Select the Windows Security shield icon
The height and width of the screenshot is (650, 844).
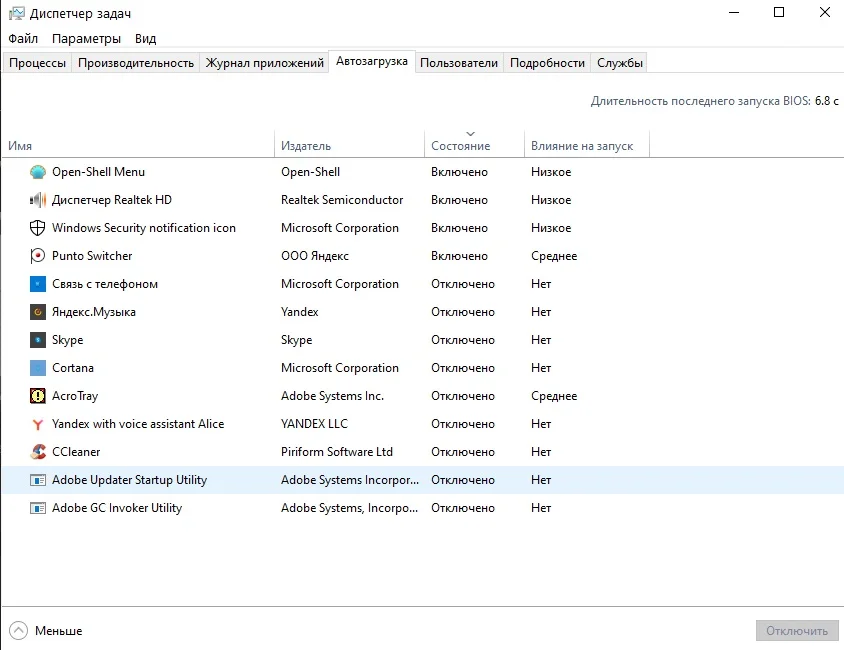(38, 228)
